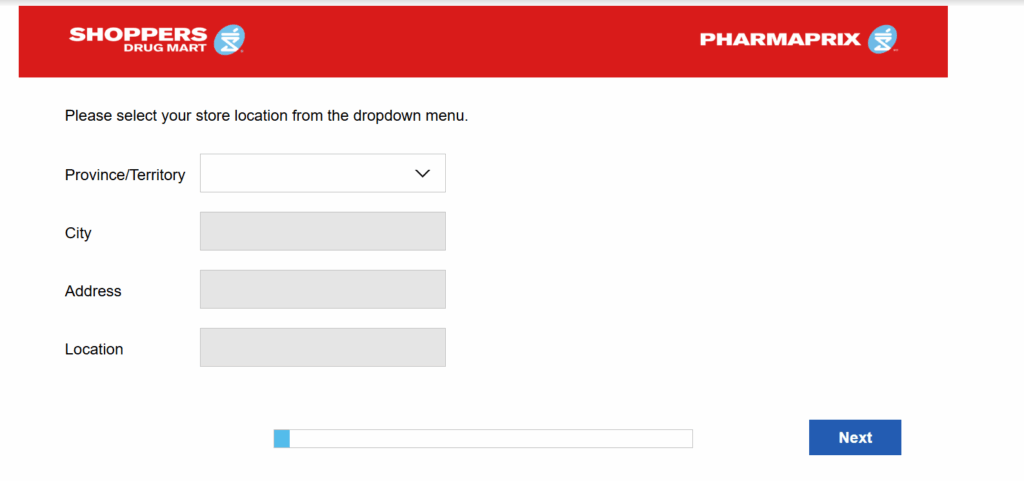Click the blue filled part of progress bar
This screenshot has height=481, width=1024.
point(282,438)
